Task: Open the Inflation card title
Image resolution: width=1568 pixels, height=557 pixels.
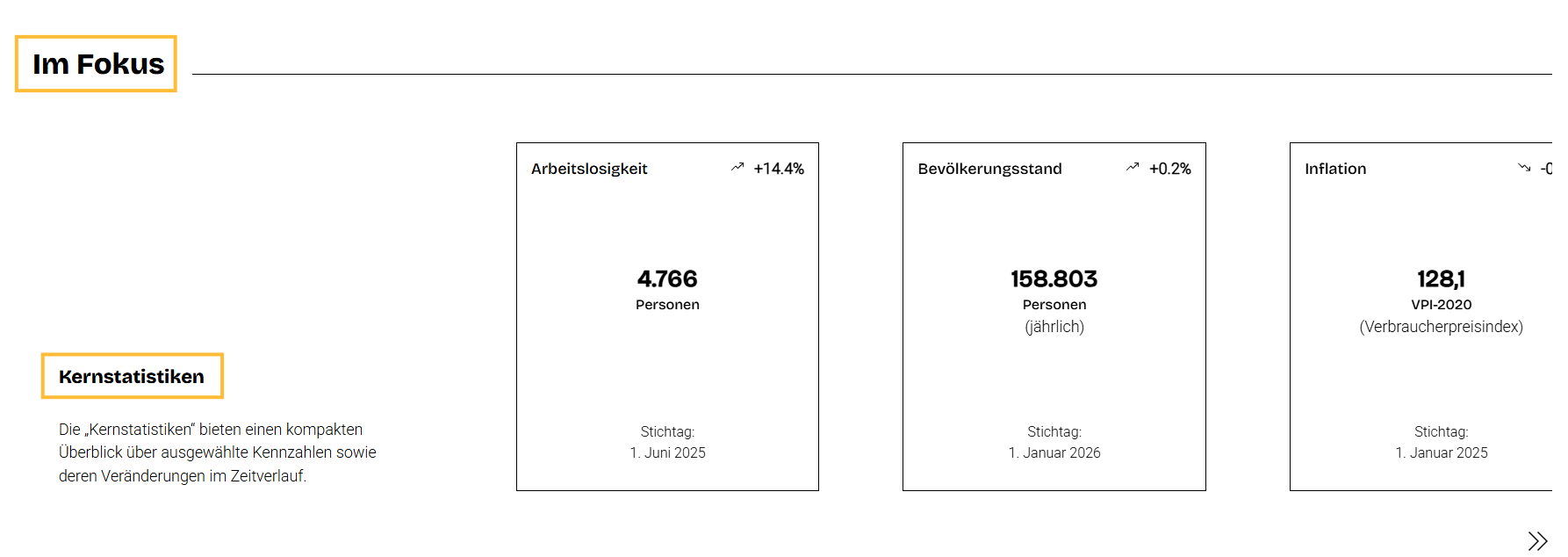Action: [1335, 169]
